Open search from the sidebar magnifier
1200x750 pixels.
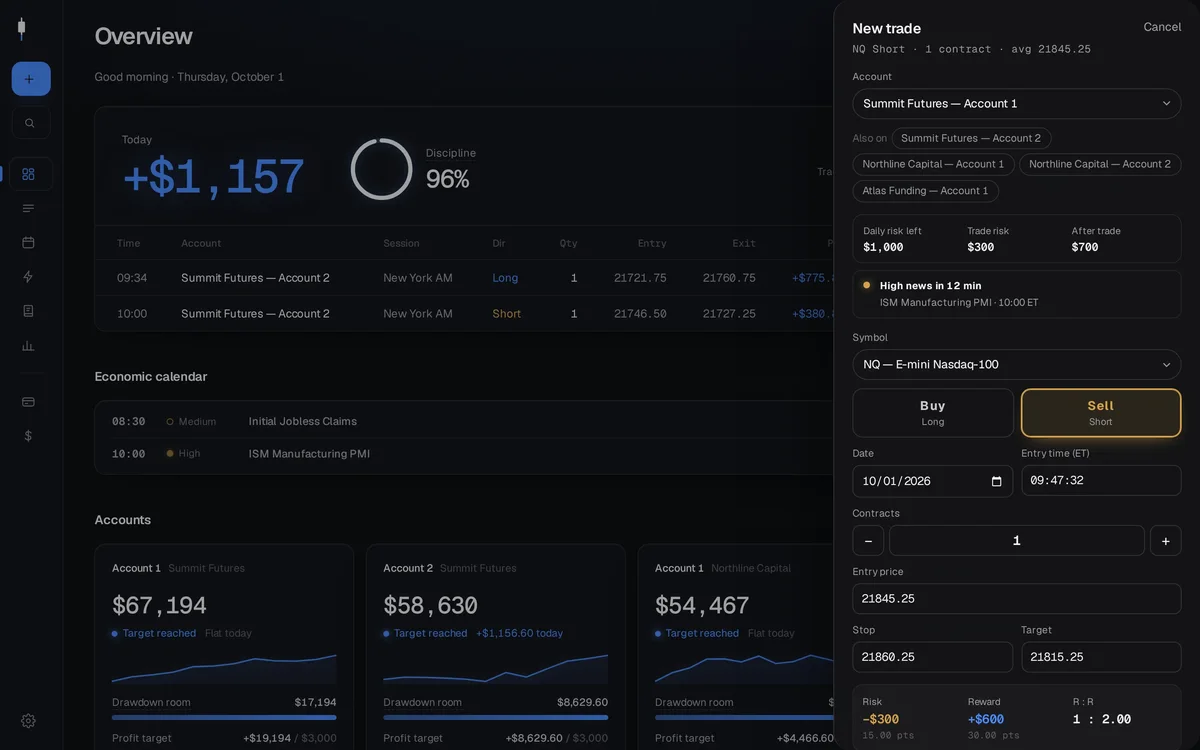pos(30,123)
